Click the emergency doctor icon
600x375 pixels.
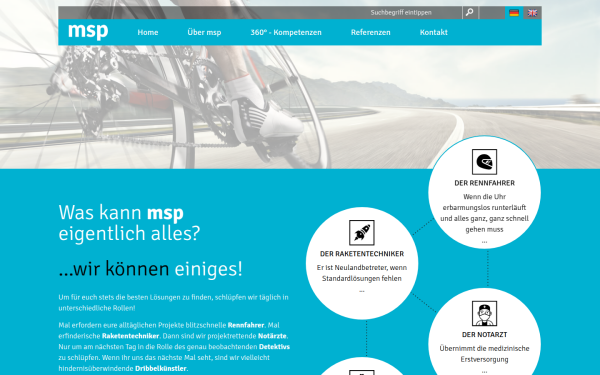pyautogui.click(x=484, y=313)
